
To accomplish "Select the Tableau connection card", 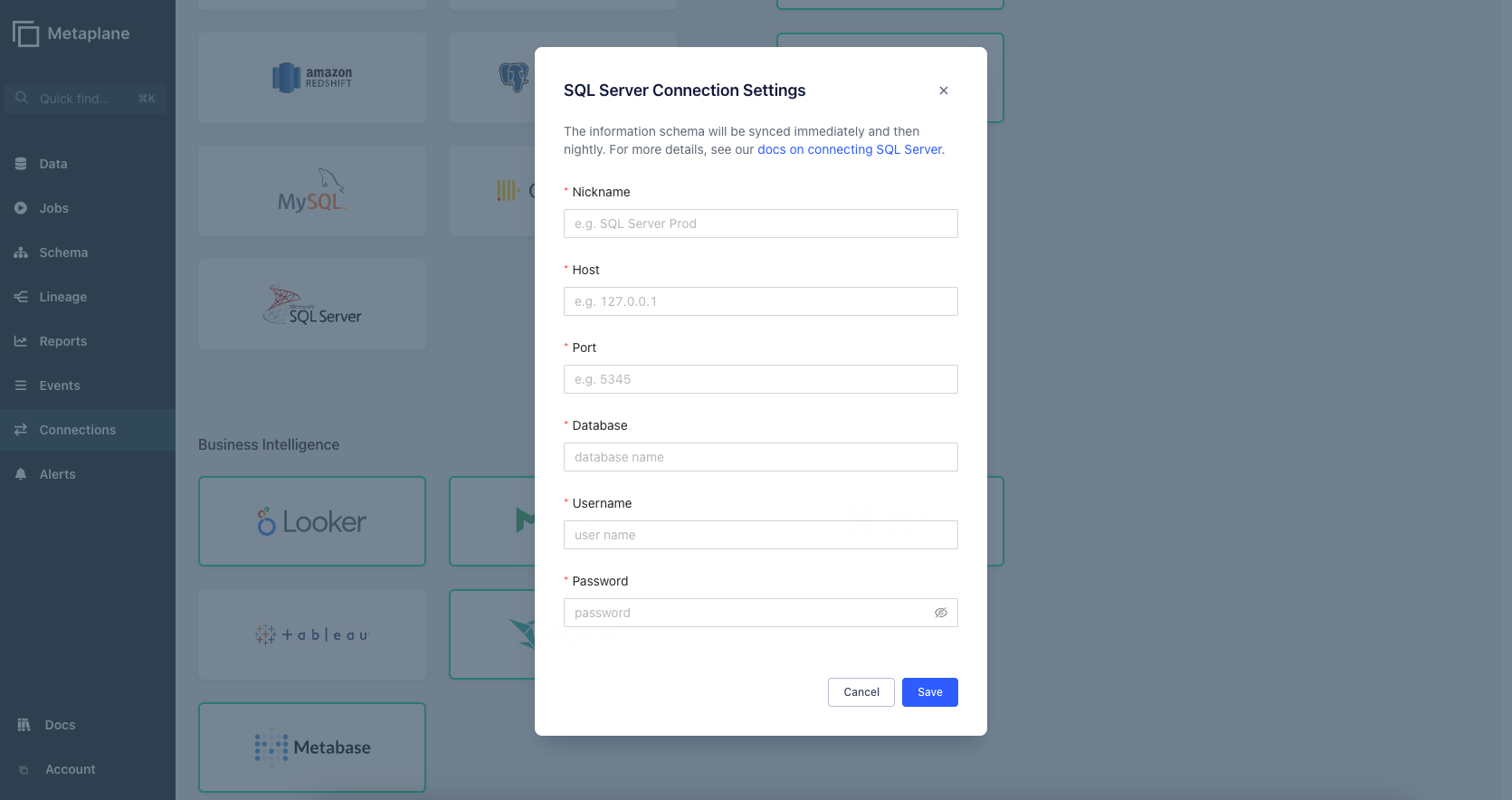I will [x=312, y=634].
